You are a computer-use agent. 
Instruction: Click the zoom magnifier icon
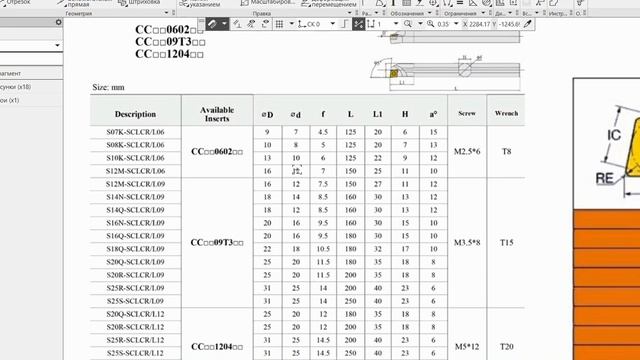point(407,24)
